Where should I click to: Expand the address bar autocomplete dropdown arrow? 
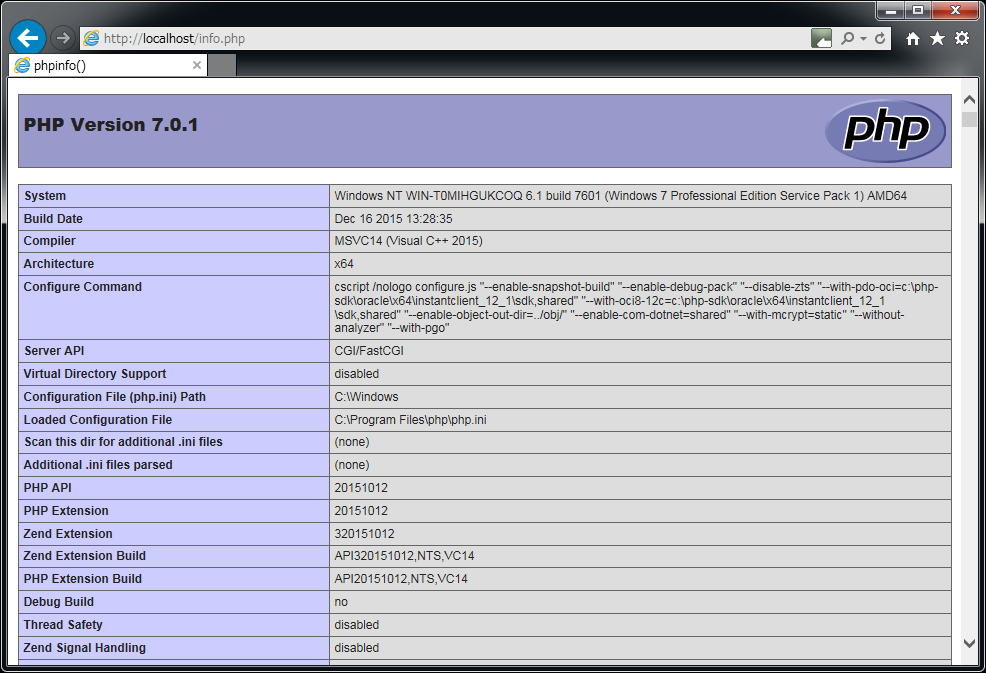point(863,38)
